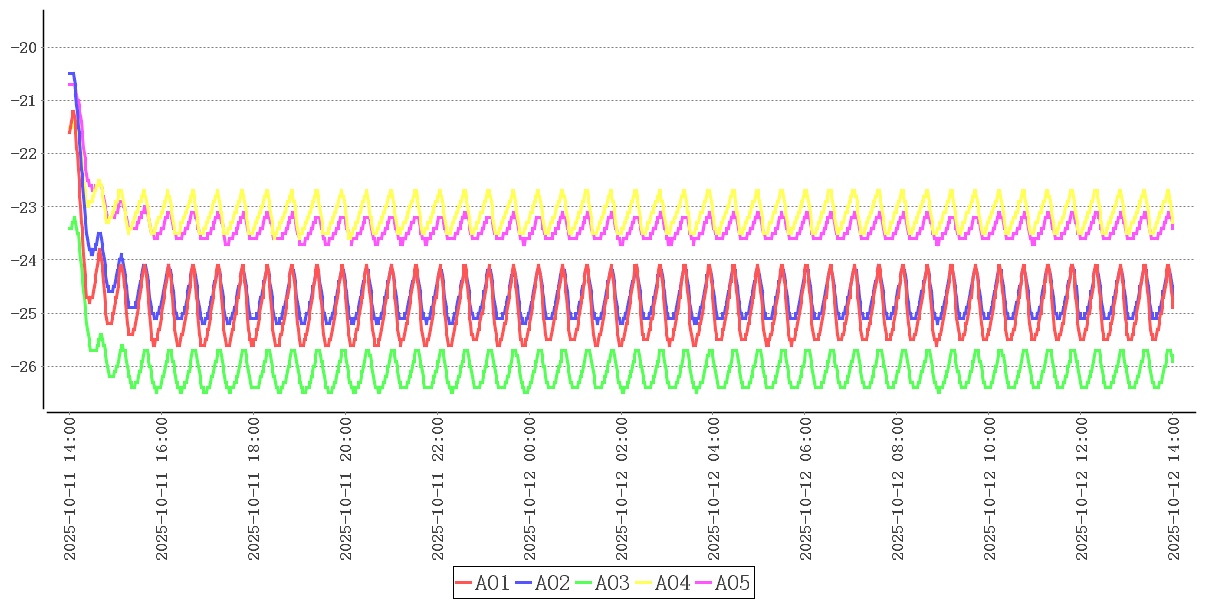This screenshot has width=1207, height=600.
Task: Click the red A01 legend line marker
Action: pyautogui.click(x=464, y=583)
